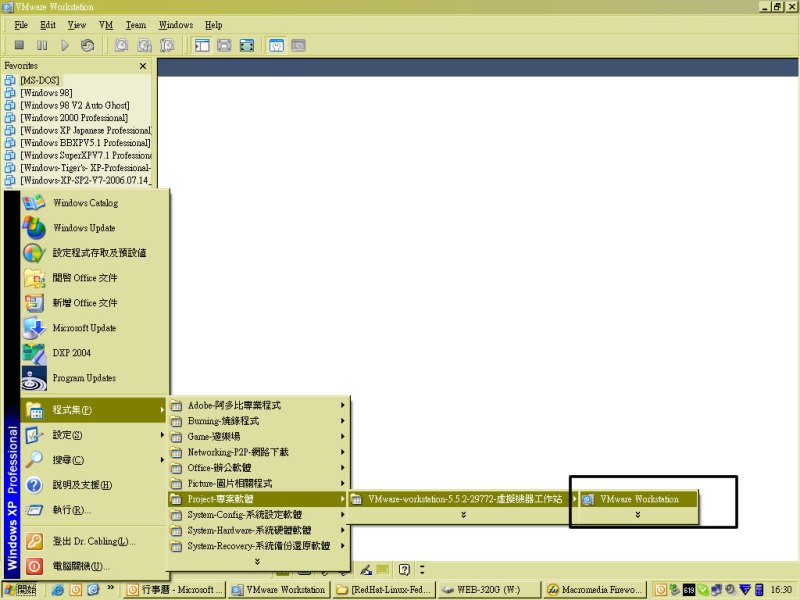Click the Power On play toolbar icon
The height and width of the screenshot is (600, 800).
click(65, 45)
